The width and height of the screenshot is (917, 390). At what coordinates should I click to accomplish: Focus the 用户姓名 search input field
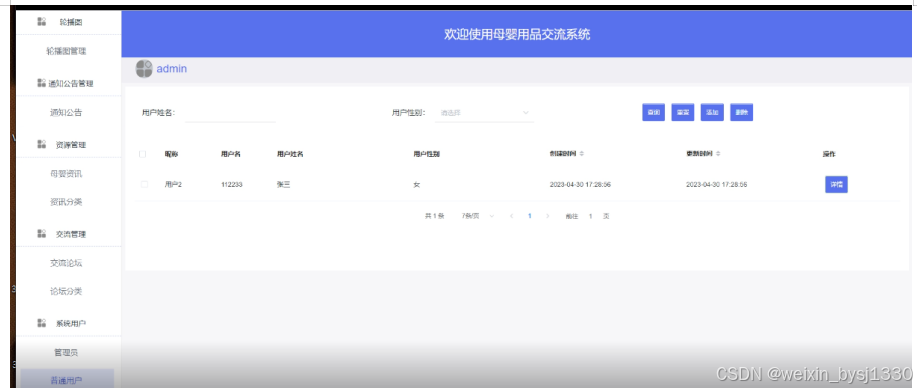pos(230,113)
